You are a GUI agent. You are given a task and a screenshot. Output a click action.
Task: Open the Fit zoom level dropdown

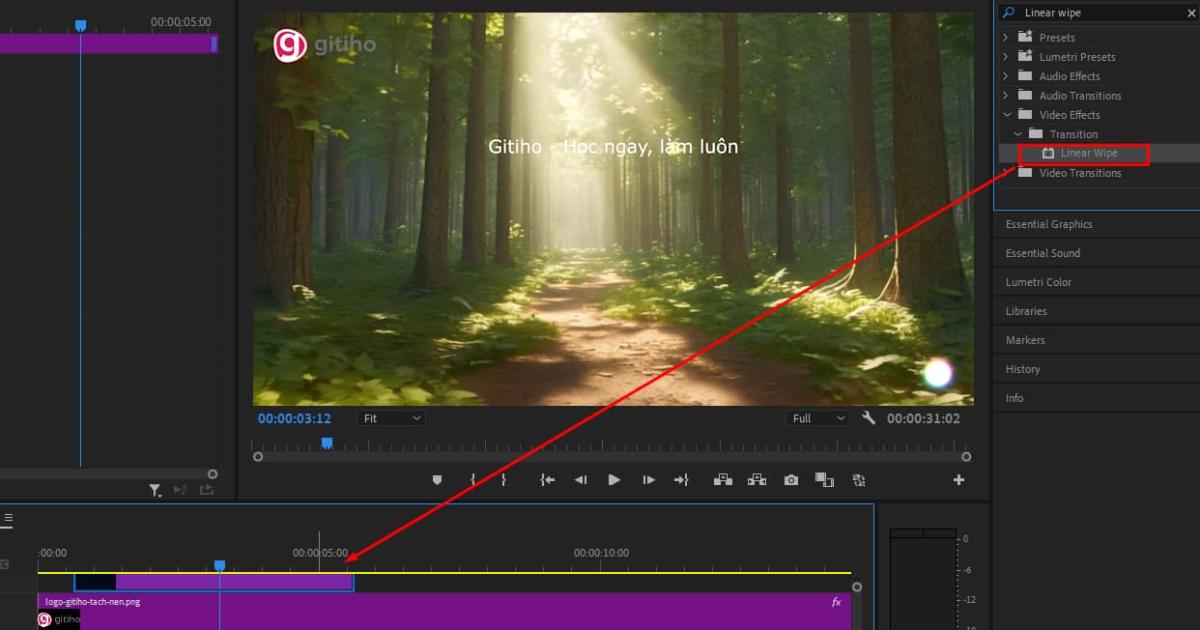click(392, 418)
